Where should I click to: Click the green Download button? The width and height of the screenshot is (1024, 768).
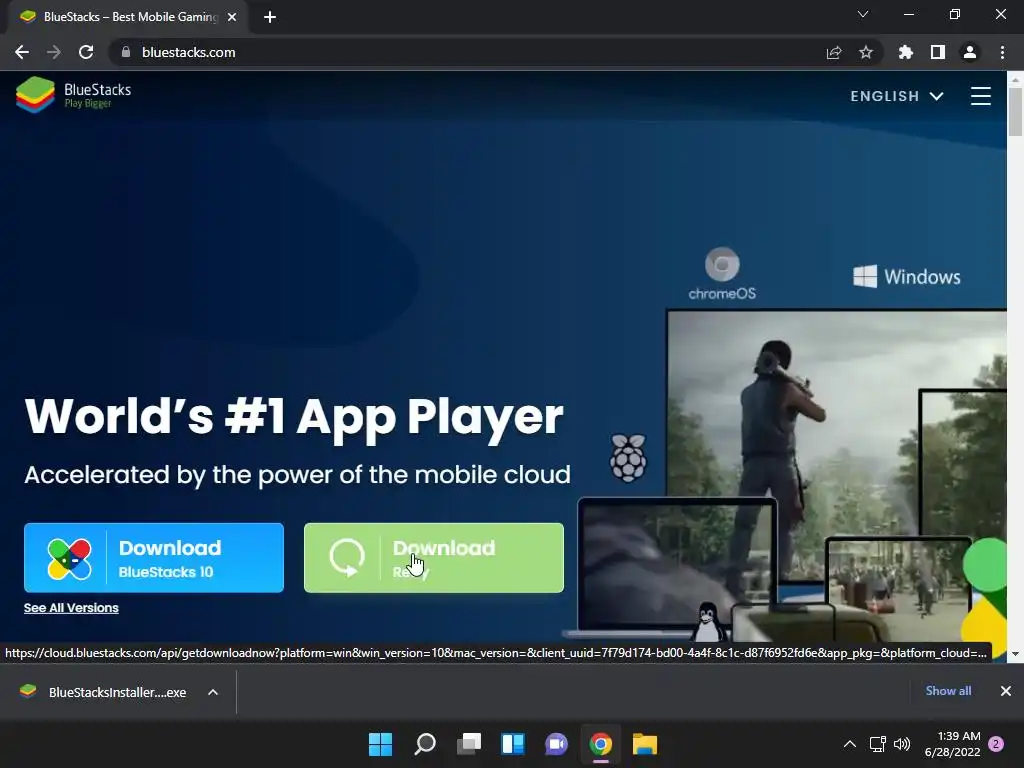click(434, 558)
